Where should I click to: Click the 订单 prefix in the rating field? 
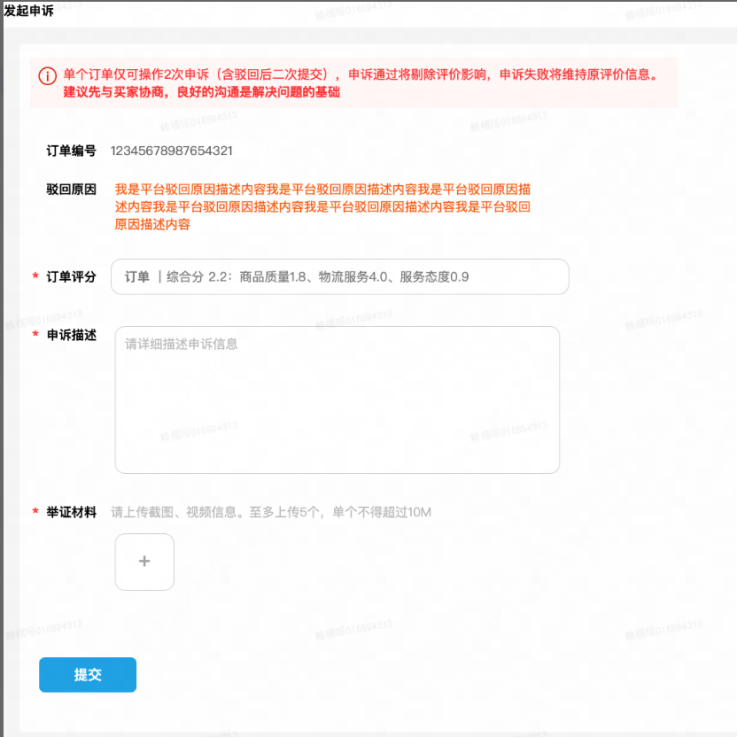point(137,277)
